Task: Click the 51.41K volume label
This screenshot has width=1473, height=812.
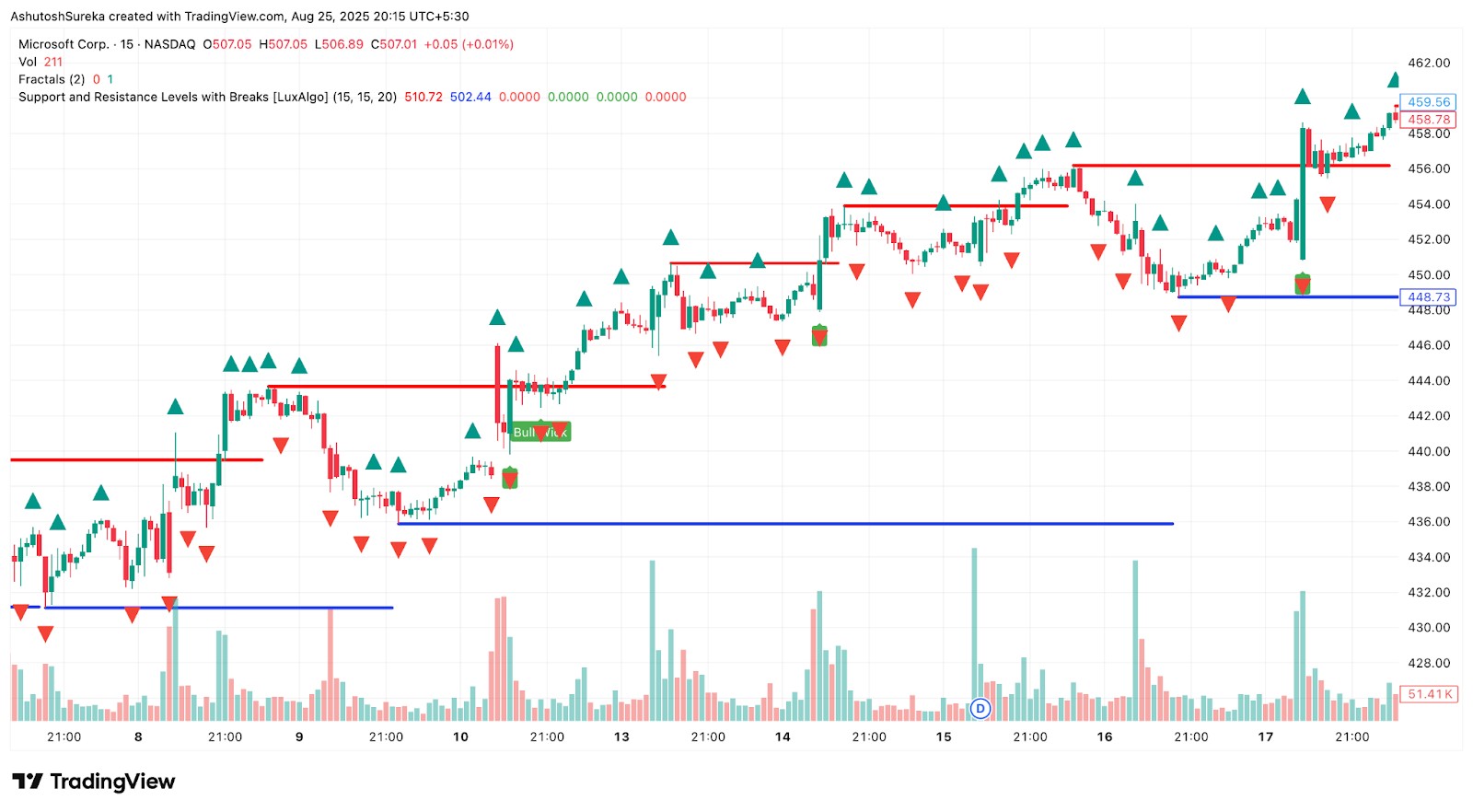Action: pos(1429,694)
